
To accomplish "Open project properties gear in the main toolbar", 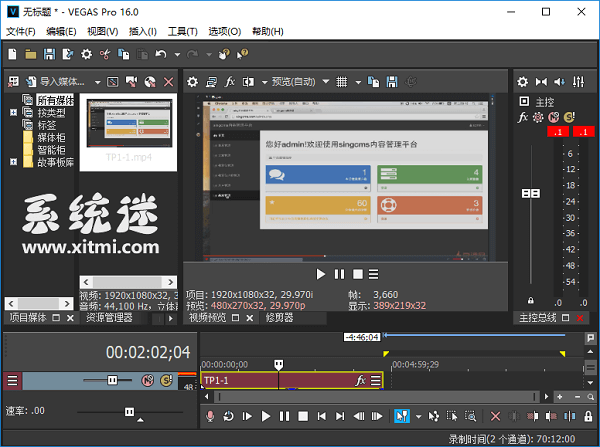I will click(x=86, y=54).
